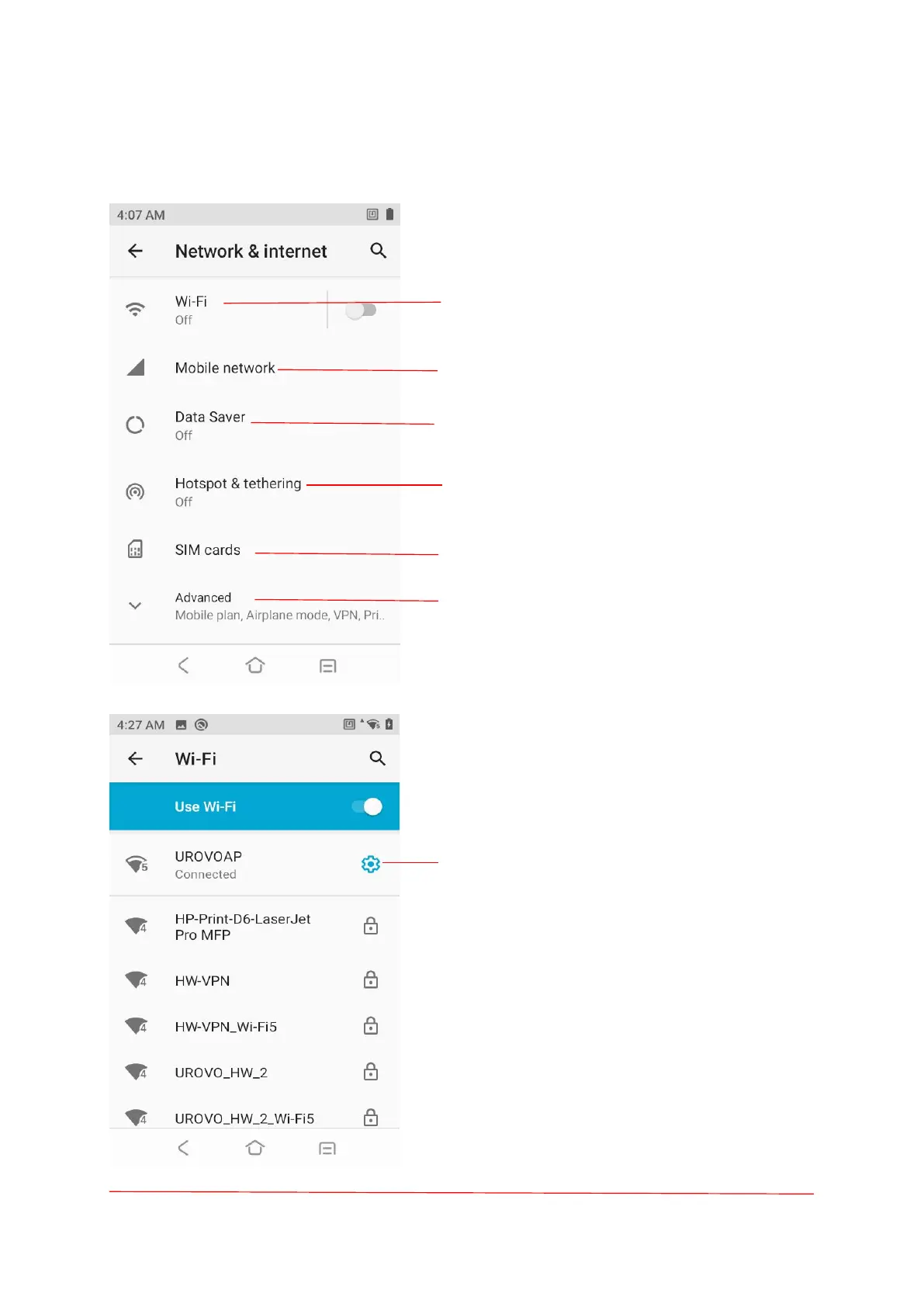Disable the Use Wi-Fi switch
Image resolution: width=924 pixels, height=1307 pixels.
point(367,807)
